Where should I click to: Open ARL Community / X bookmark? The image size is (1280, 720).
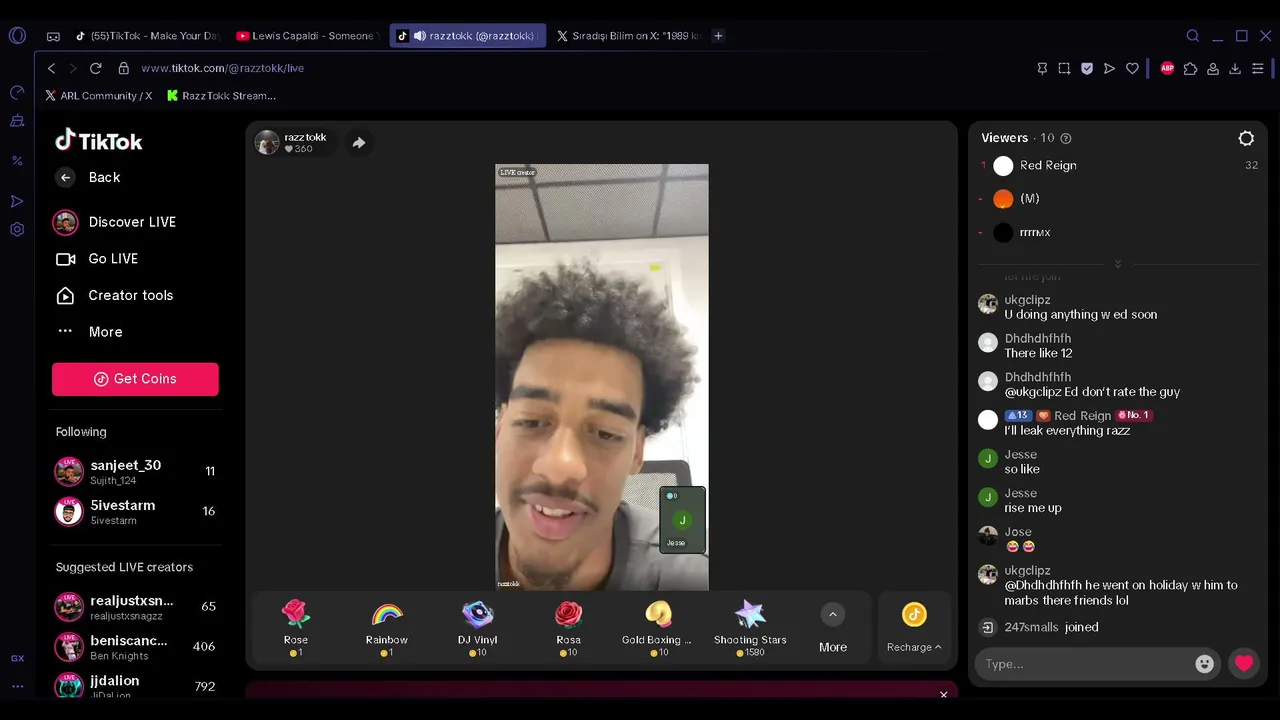tap(99, 96)
